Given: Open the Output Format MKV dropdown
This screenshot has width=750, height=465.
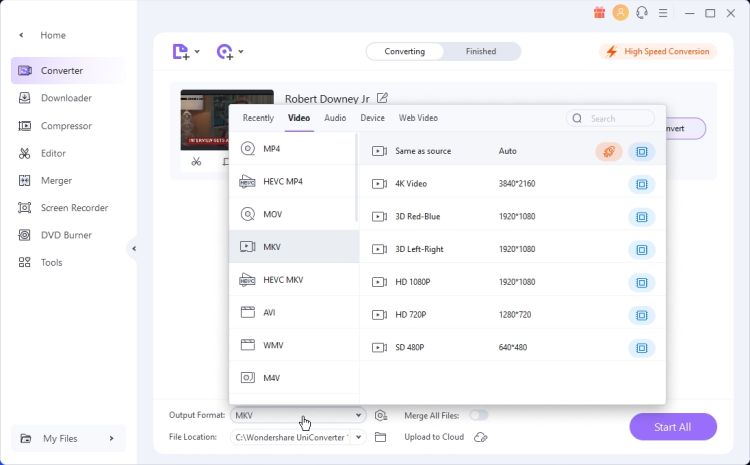Looking at the screenshot, I should tap(298, 415).
